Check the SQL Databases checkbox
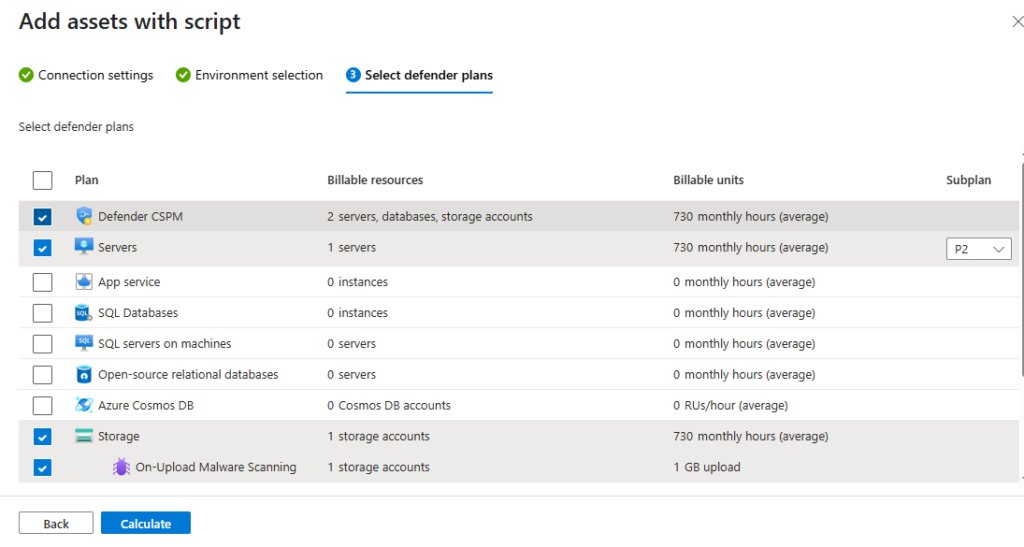1024x547 pixels. 42,313
